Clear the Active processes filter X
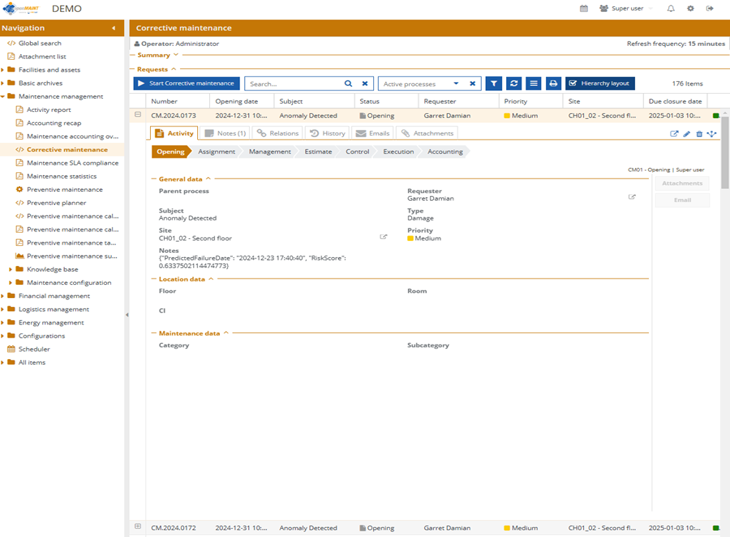 (x=472, y=83)
